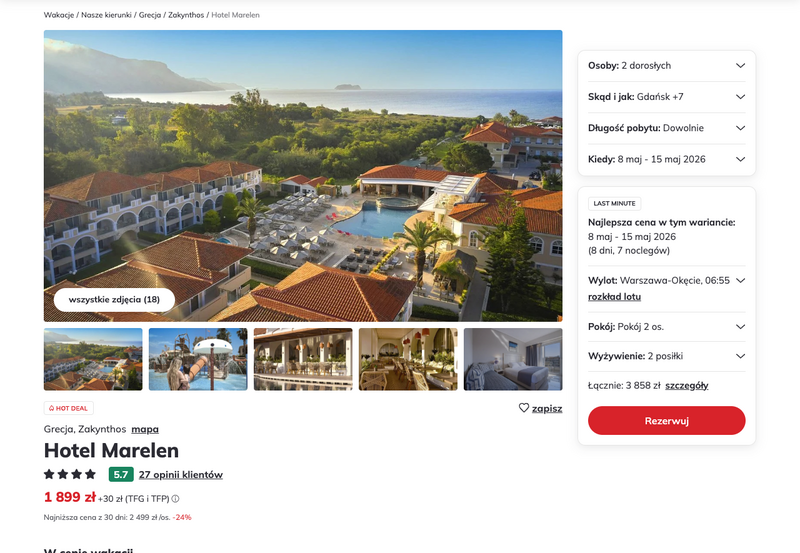The image size is (800, 553).
Task: Expand the Osoby dropdown chevron
Action: 740,65
